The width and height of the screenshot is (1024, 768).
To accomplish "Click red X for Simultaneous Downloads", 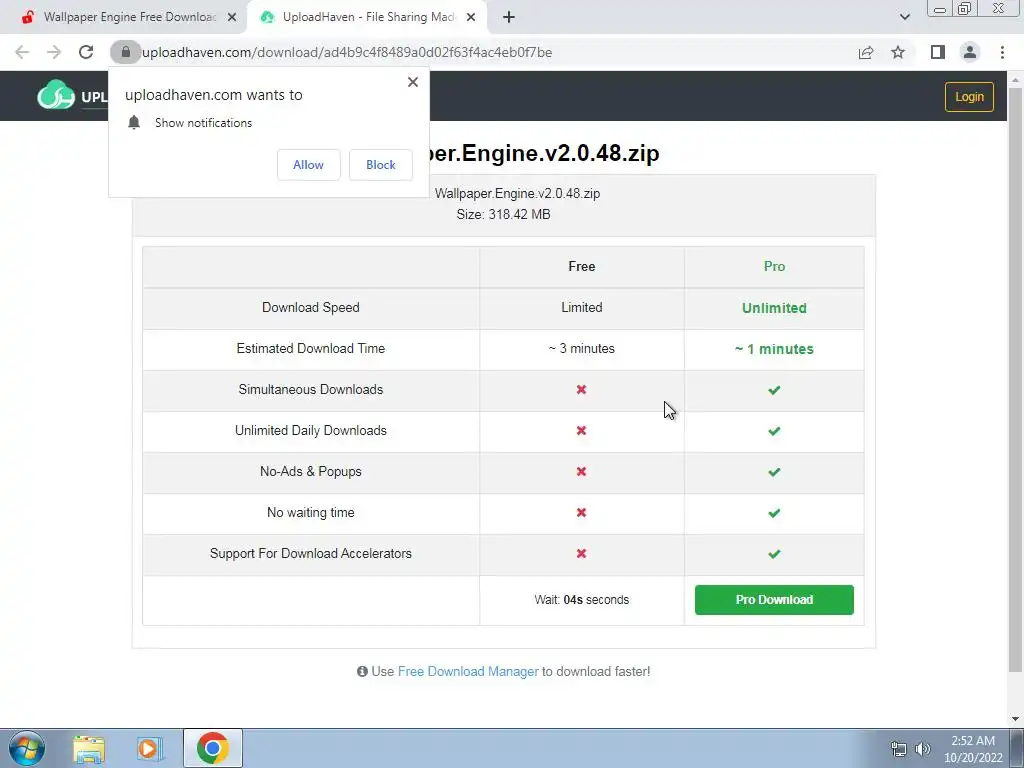I will (581, 389).
